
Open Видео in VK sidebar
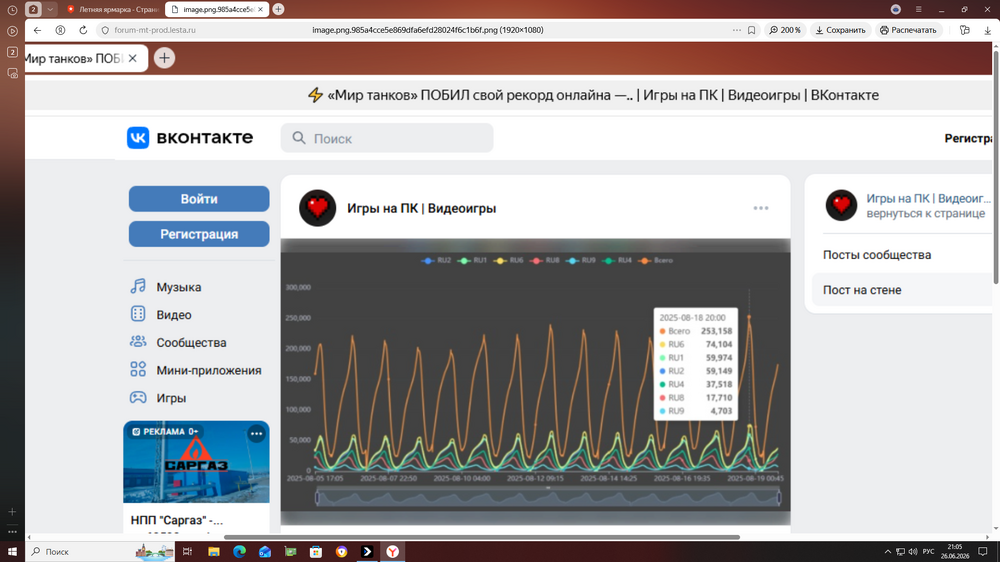161,314
